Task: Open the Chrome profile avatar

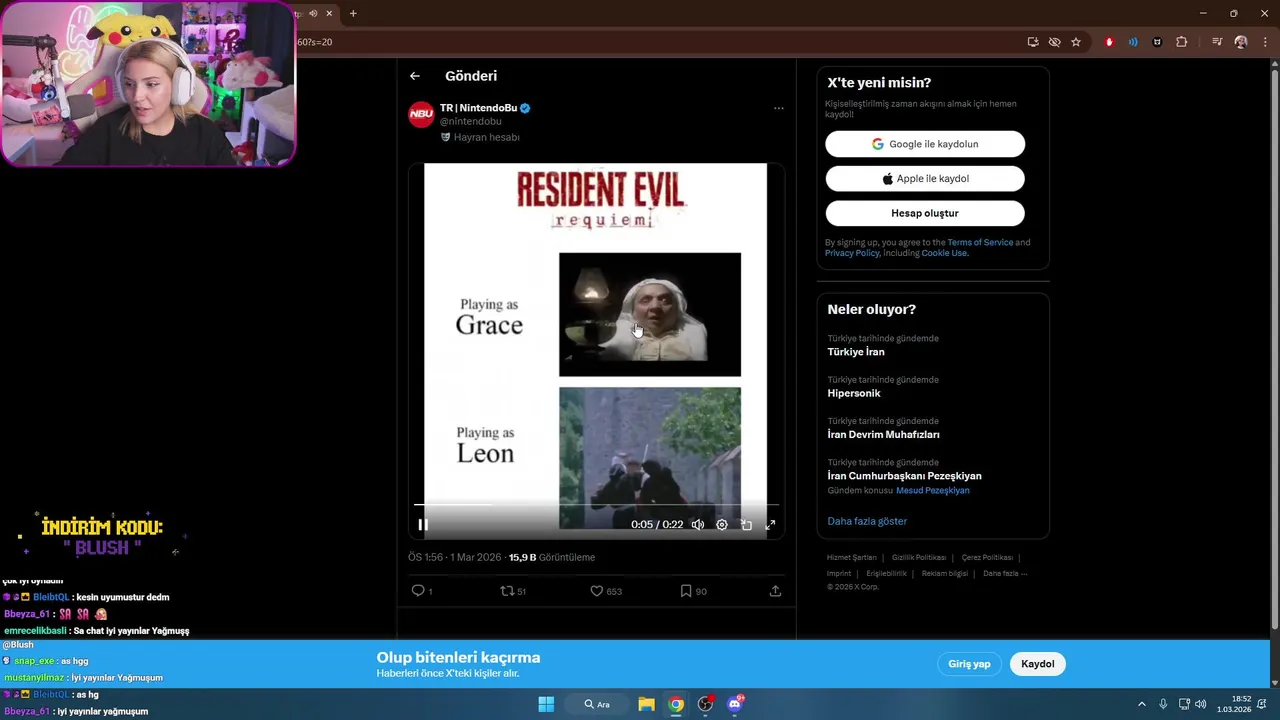Action: click(x=1241, y=42)
